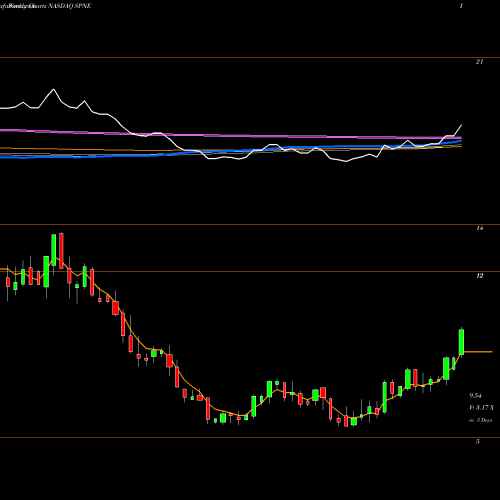Select the 21 axis label

479,62
